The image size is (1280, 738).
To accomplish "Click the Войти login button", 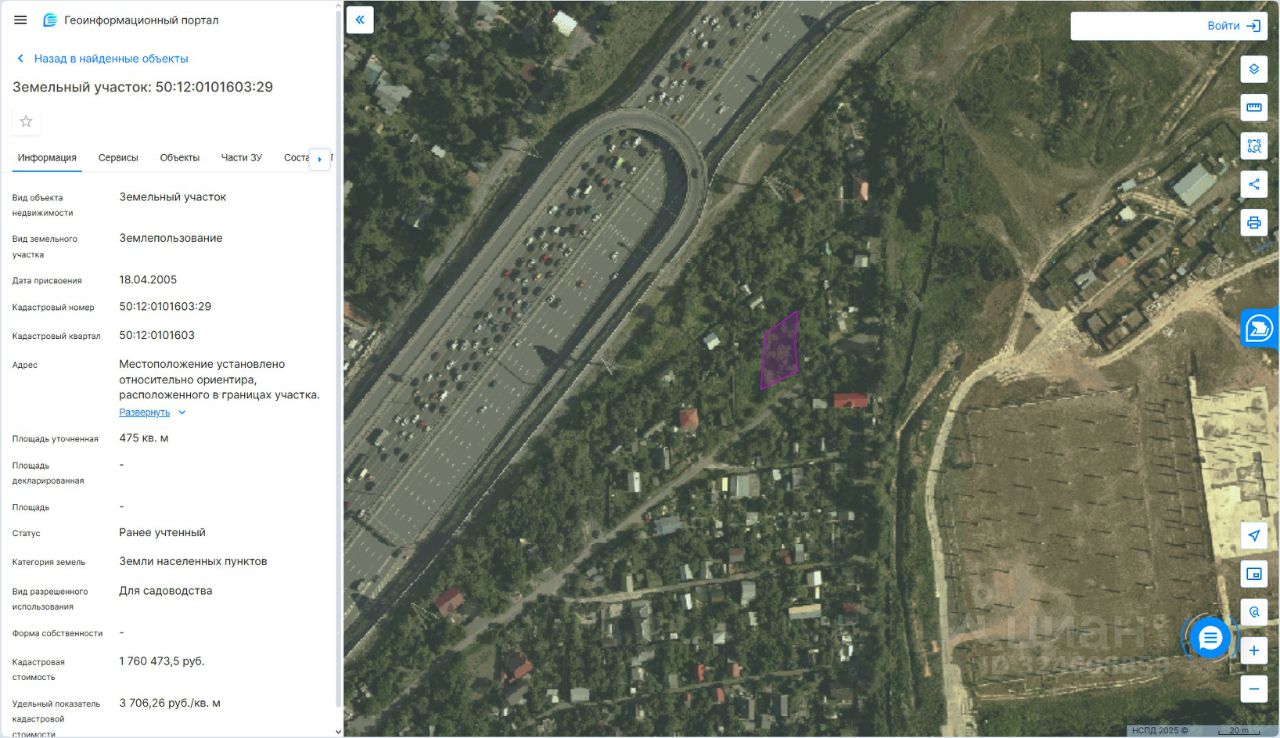I will click(1169, 26).
